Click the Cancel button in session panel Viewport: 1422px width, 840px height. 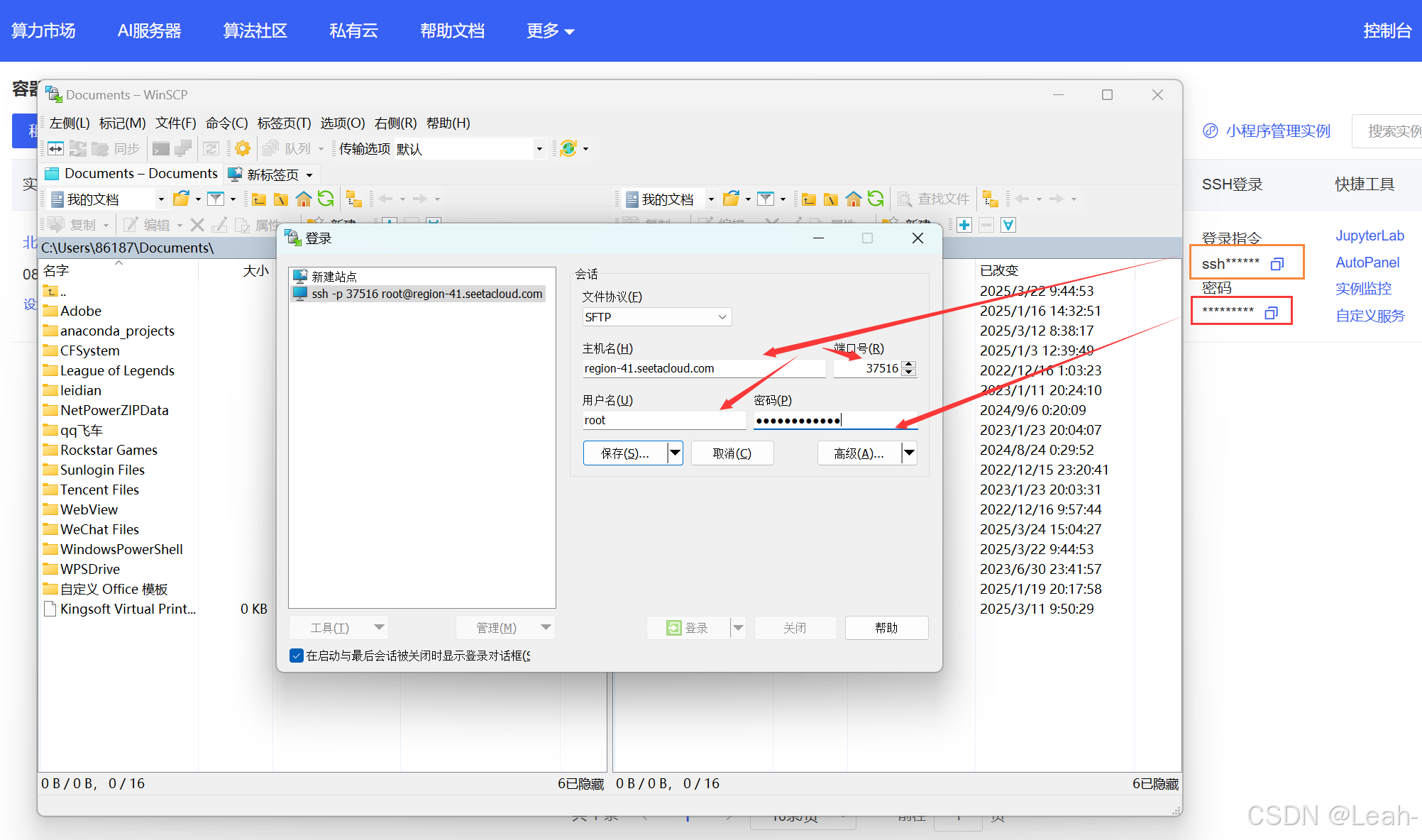tap(732, 453)
